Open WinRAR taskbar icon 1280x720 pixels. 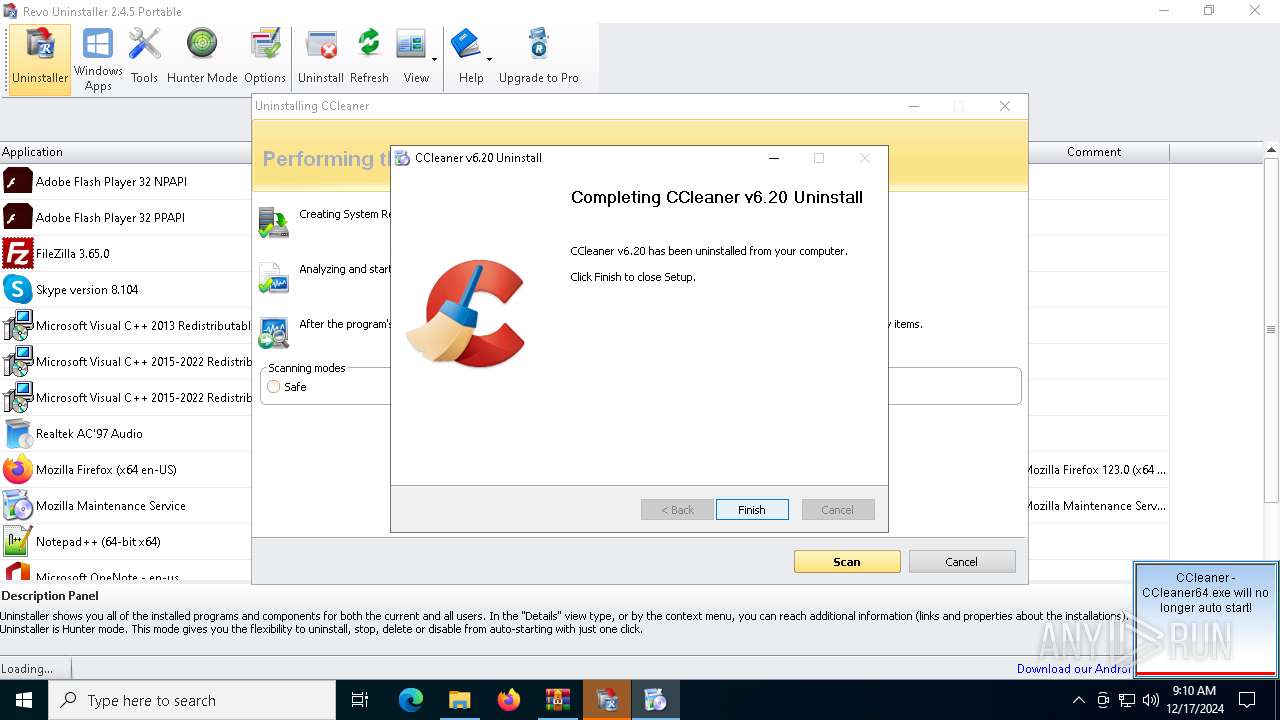click(557, 700)
